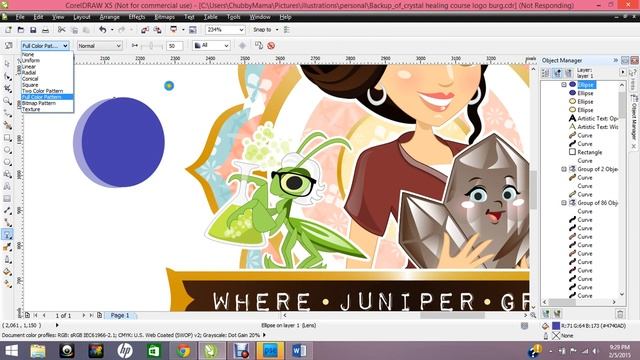Click the Copy Transparency Properties icon
Viewport: 640px width, 360px height.
coord(259,45)
